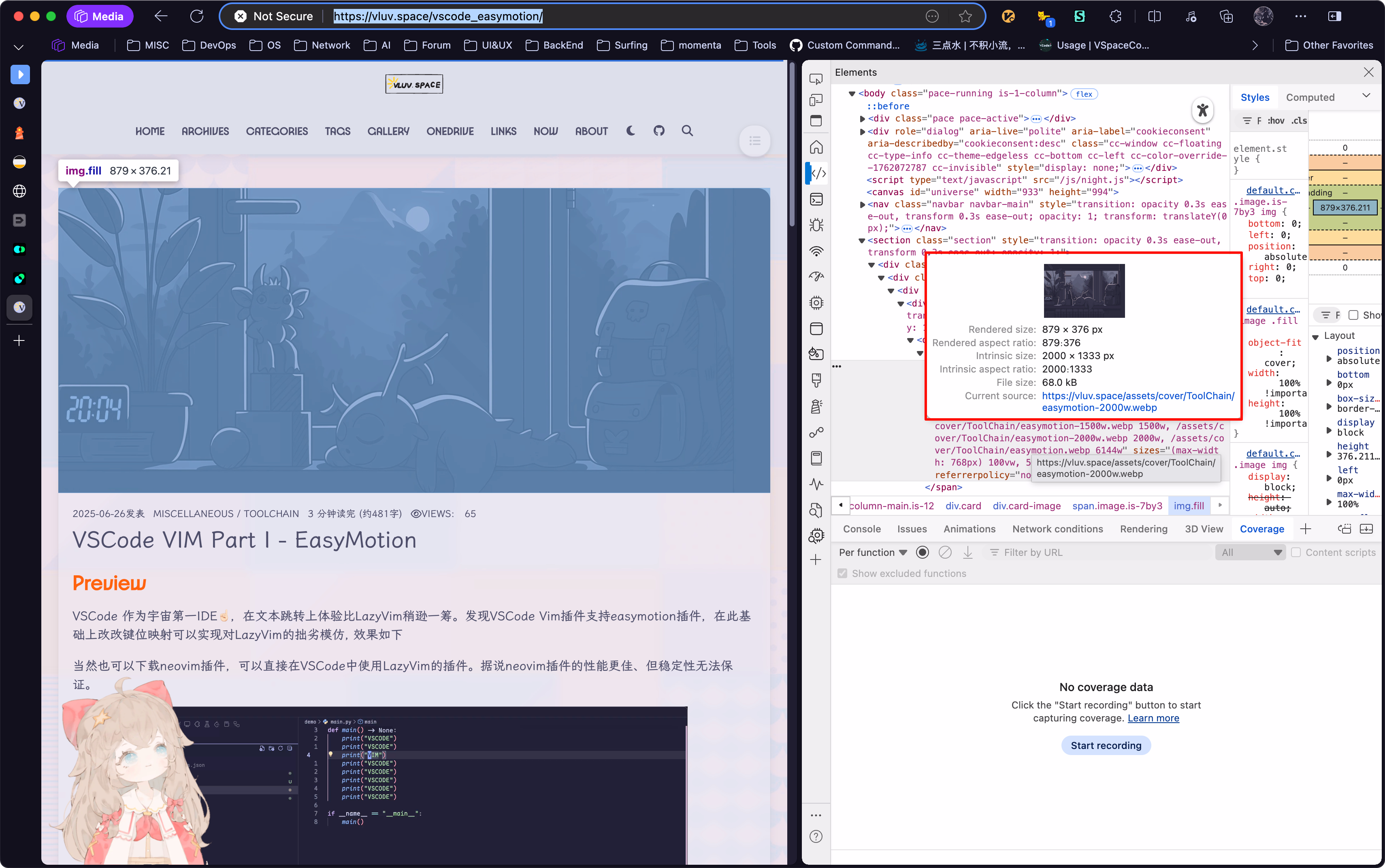The width and height of the screenshot is (1385, 868).
Task: Expand the nav navbar-main node
Action: (x=862, y=204)
